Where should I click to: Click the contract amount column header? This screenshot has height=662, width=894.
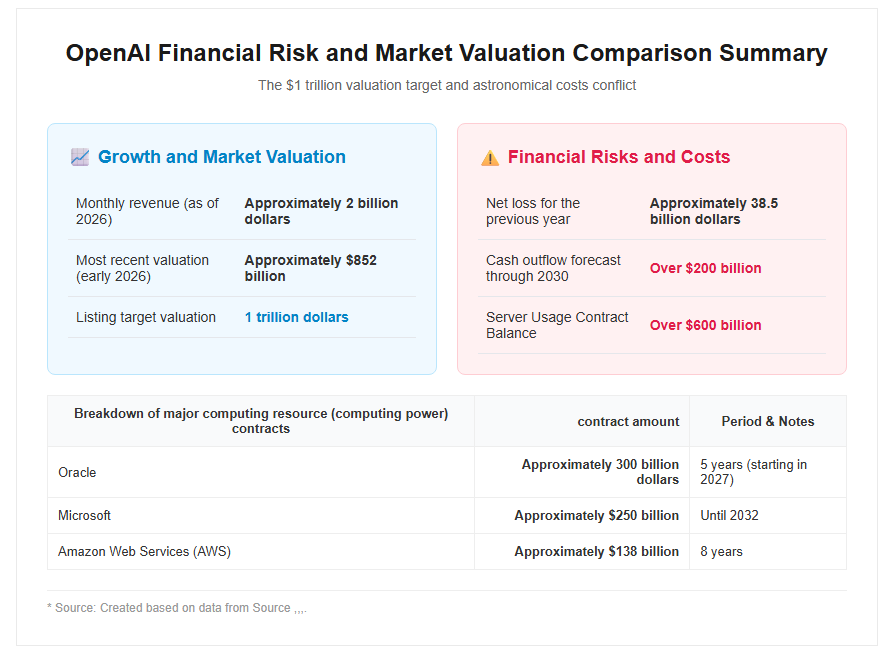628,421
